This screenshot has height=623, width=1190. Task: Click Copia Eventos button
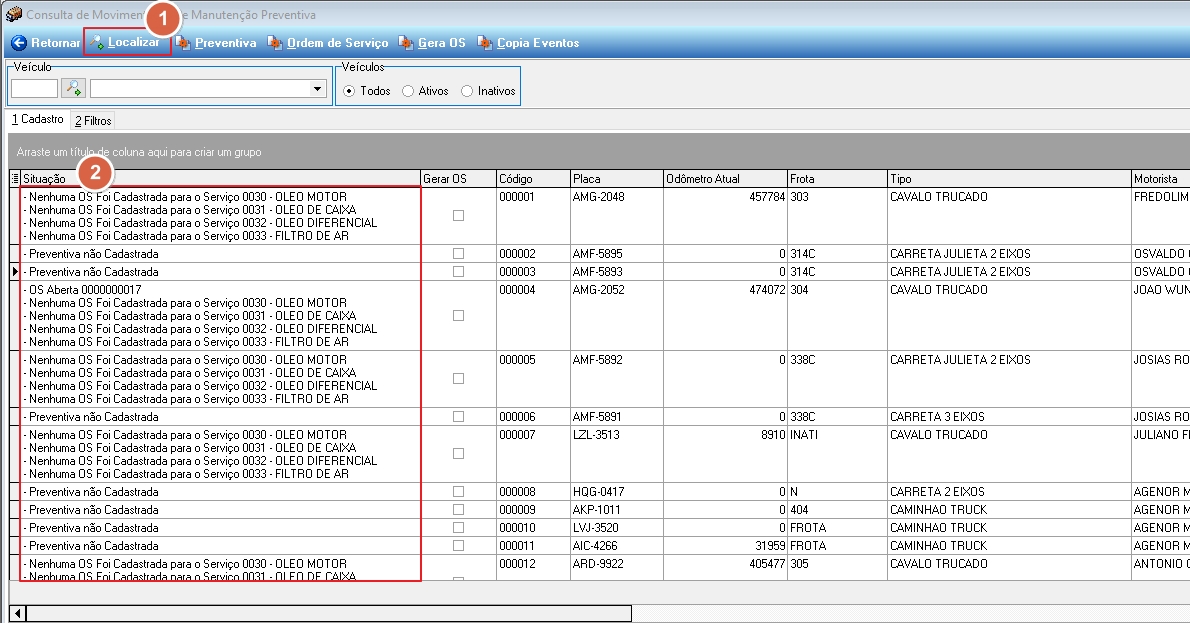coord(528,42)
